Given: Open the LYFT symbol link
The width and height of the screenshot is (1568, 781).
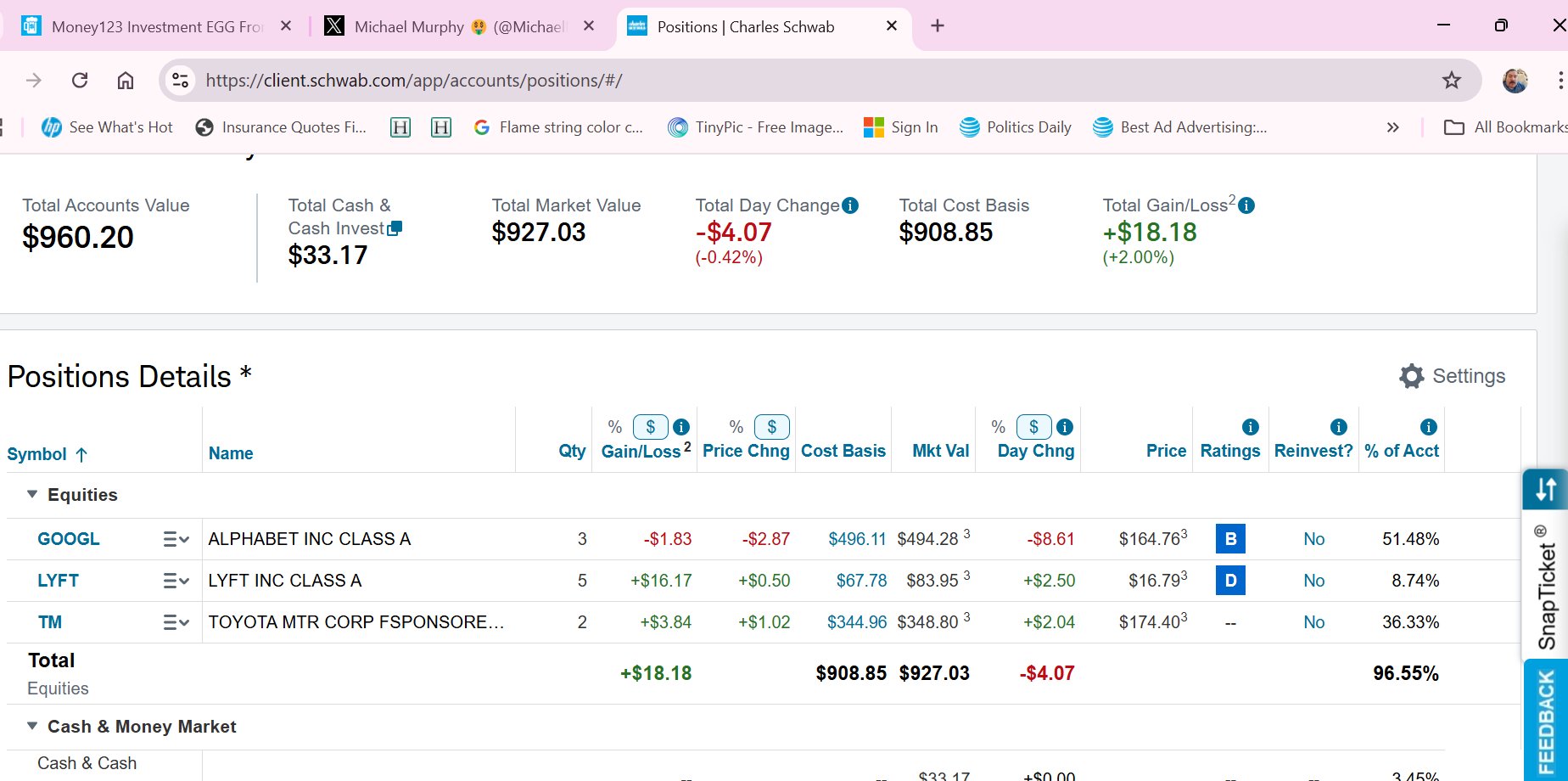Looking at the screenshot, I should [58, 581].
